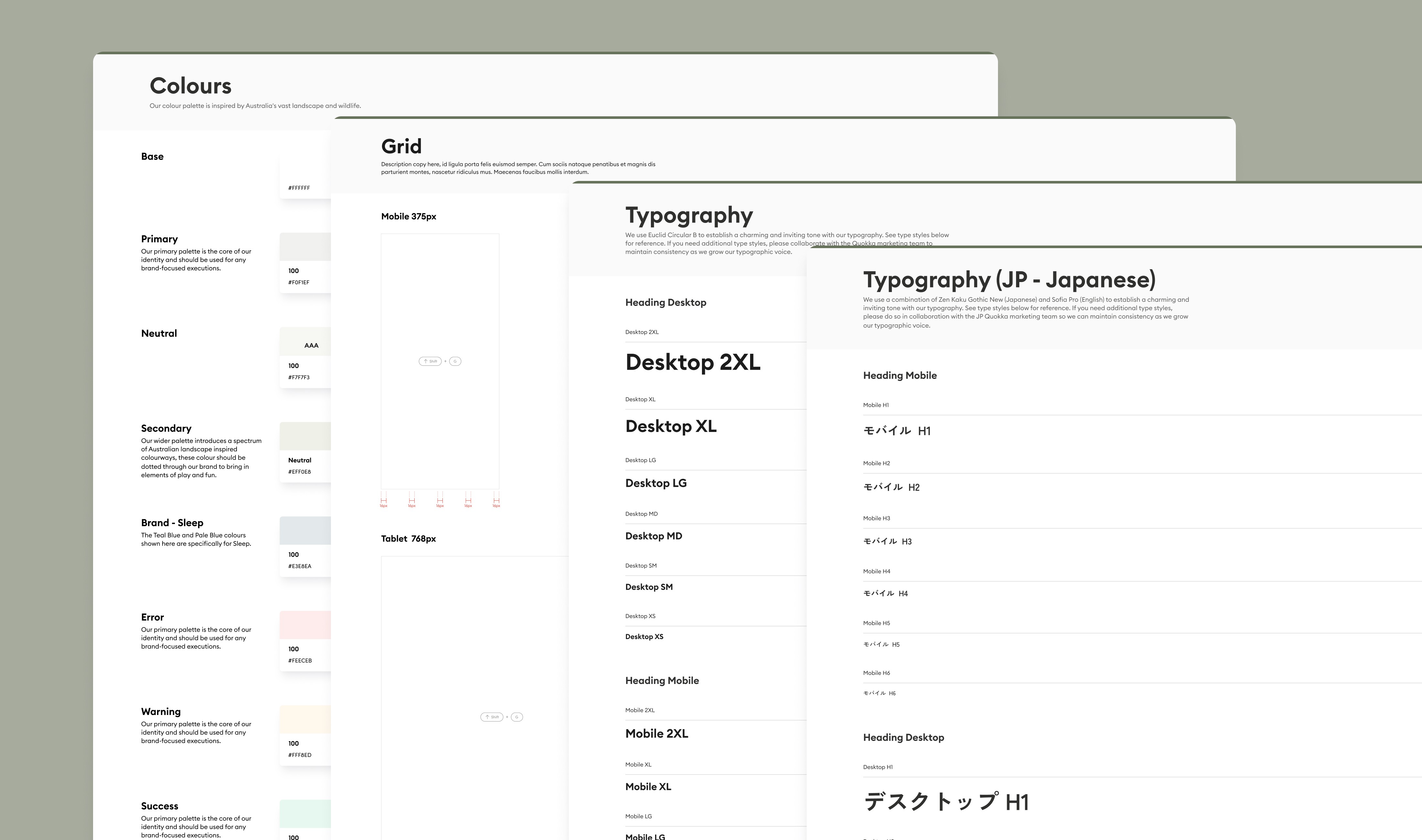Click the small Desktop H1 label
1422x840 pixels.
click(x=877, y=768)
